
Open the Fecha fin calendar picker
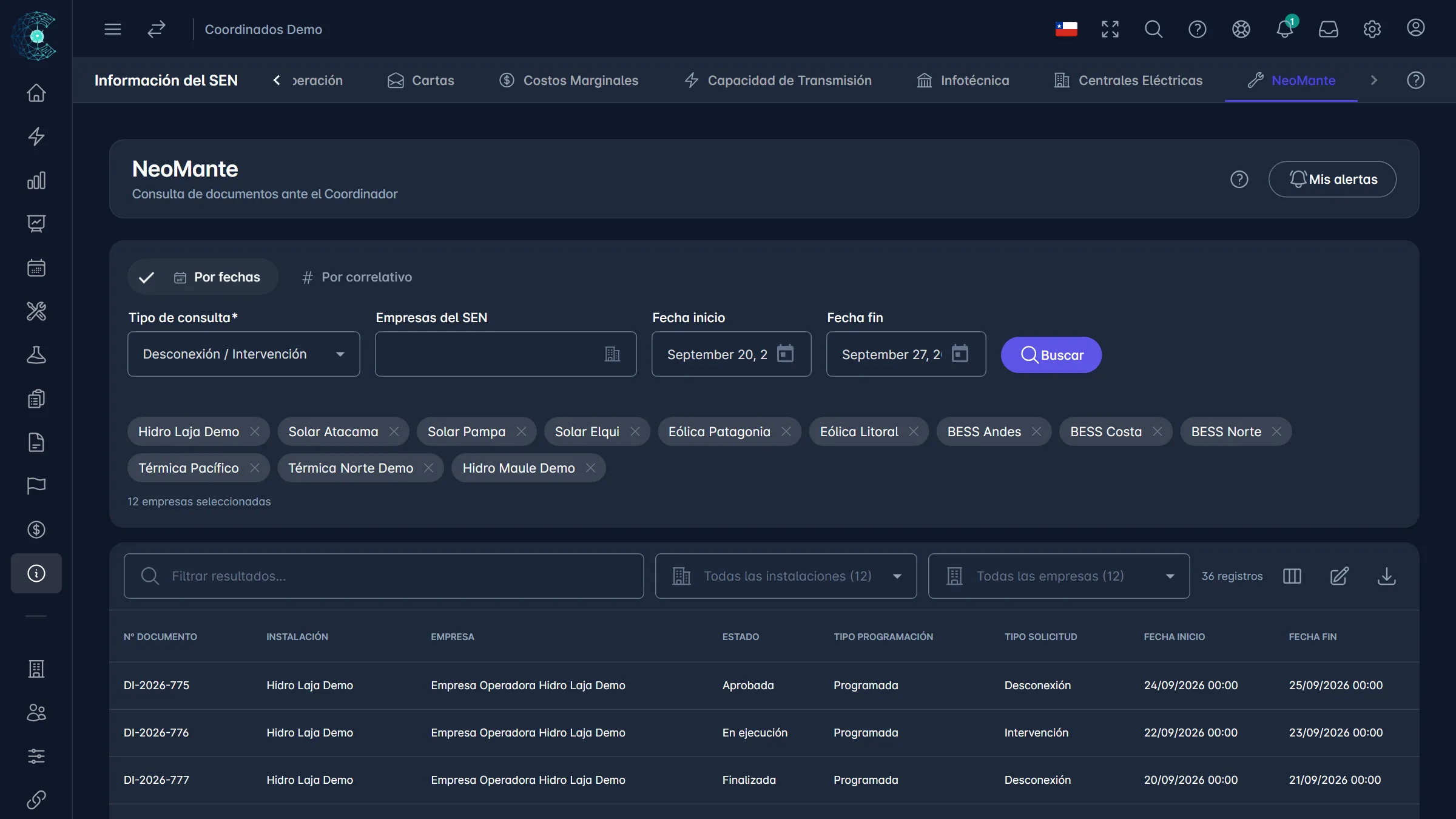click(960, 354)
